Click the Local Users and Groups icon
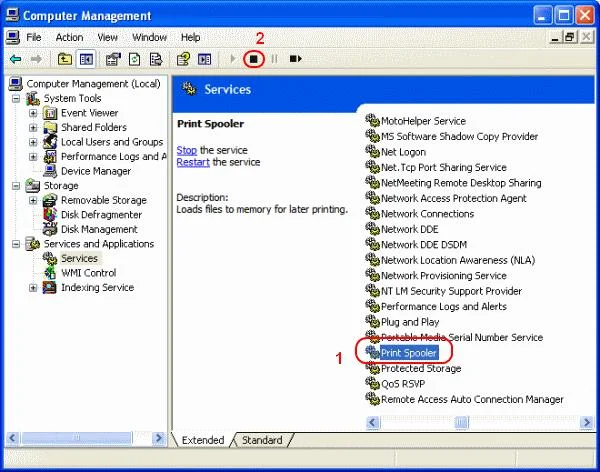The image size is (600, 472). tap(51, 142)
